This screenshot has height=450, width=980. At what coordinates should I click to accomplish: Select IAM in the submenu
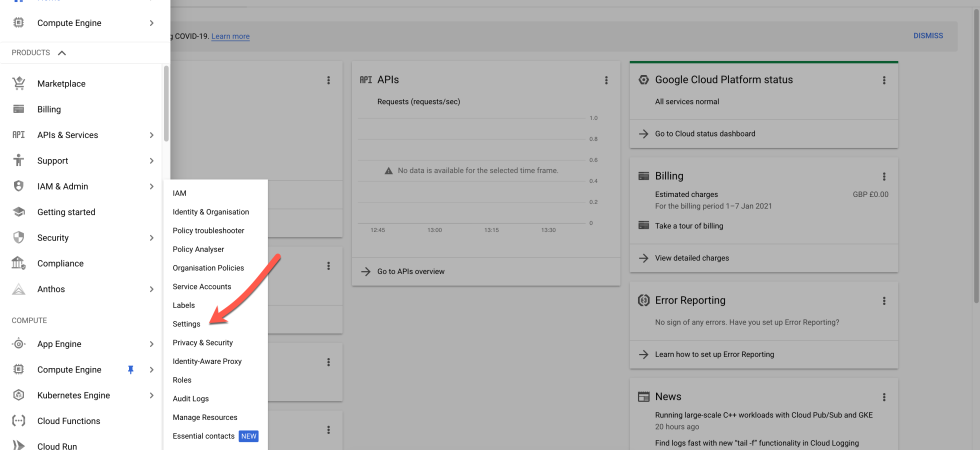point(179,193)
